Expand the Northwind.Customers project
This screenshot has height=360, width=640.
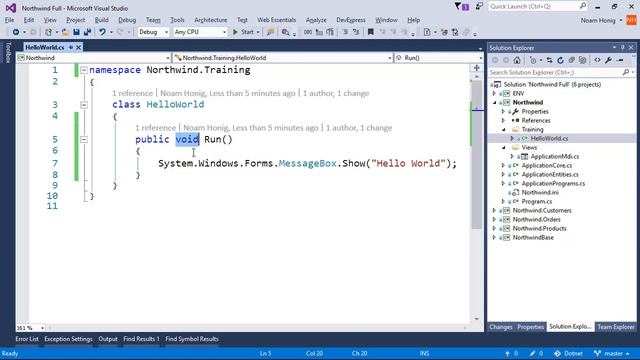point(494,211)
